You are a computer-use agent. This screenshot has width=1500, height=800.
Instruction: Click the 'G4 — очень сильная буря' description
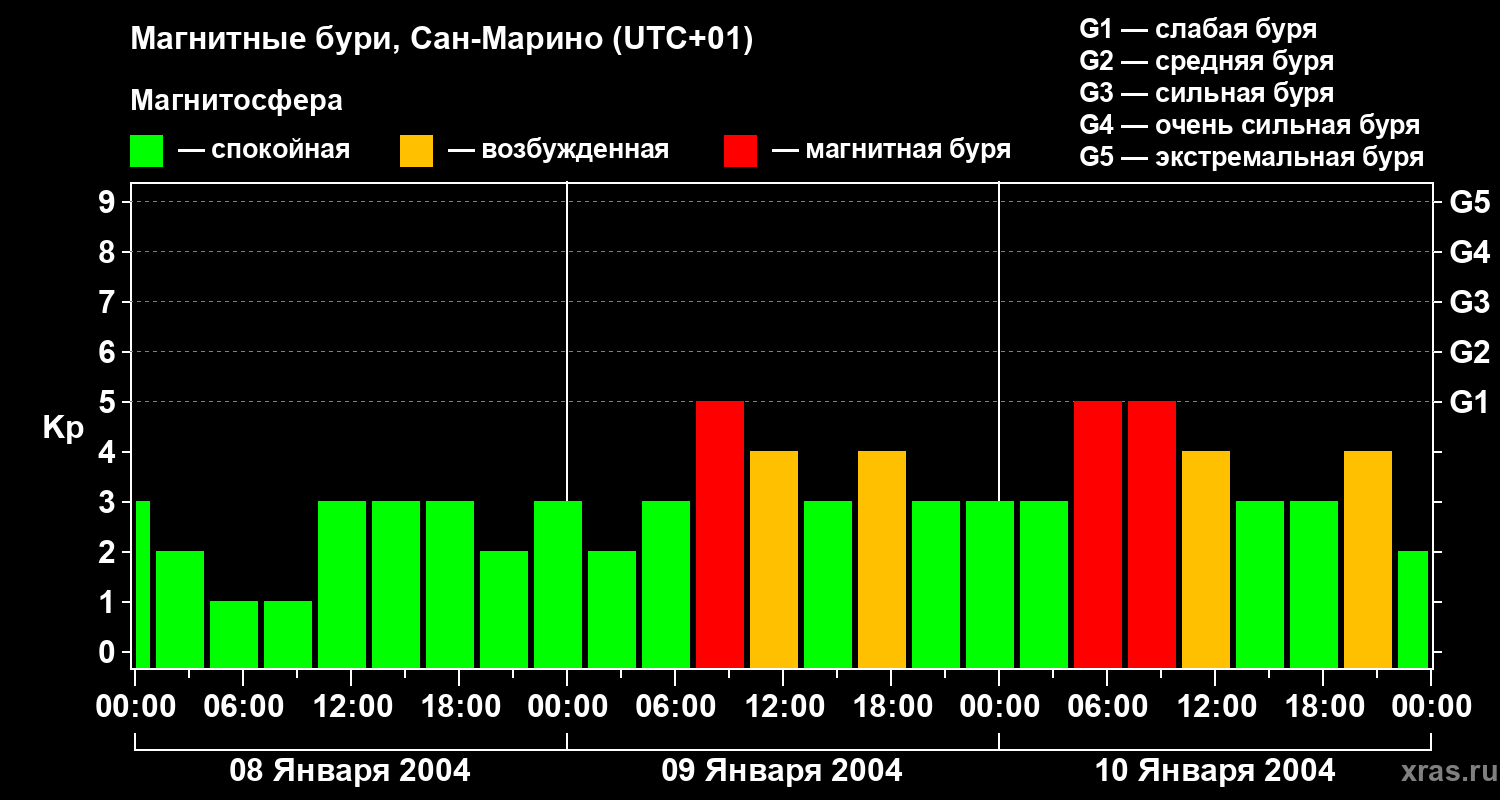coord(1250,125)
